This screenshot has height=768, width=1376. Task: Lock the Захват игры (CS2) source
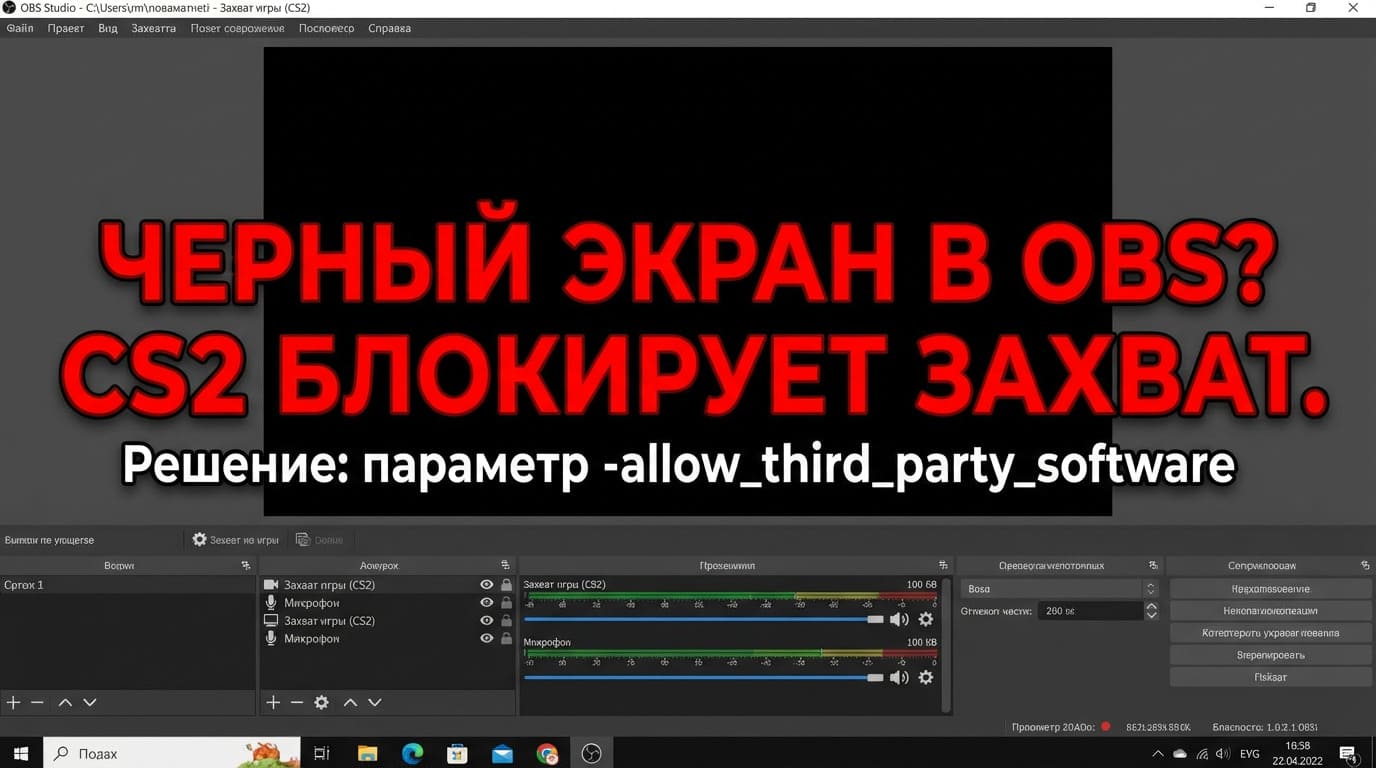tap(506, 584)
